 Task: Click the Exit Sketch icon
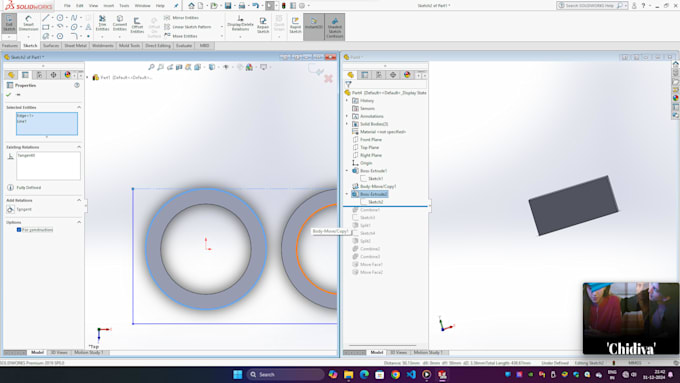click(x=9, y=23)
